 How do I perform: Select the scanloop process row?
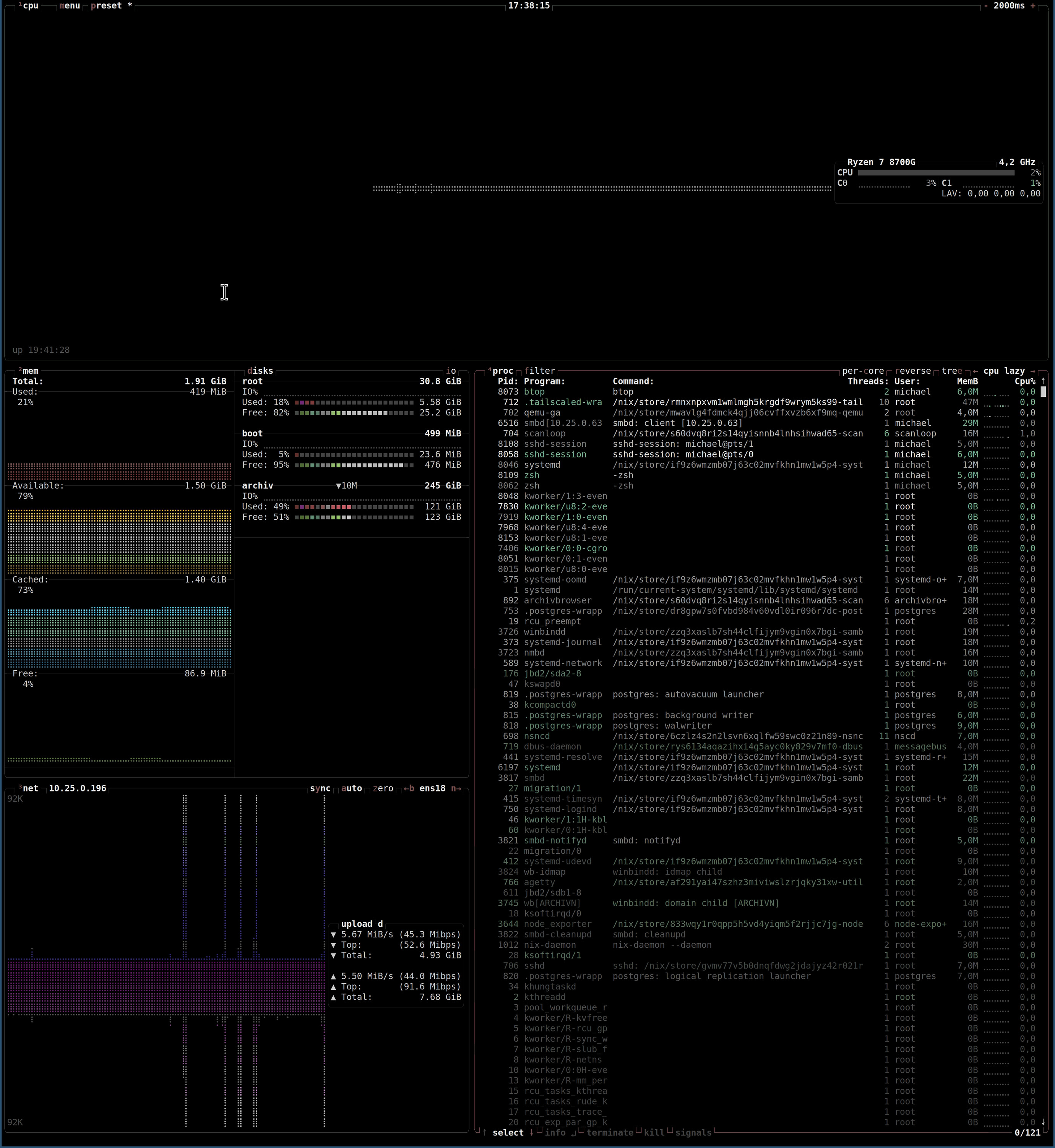tap(766, 433)
